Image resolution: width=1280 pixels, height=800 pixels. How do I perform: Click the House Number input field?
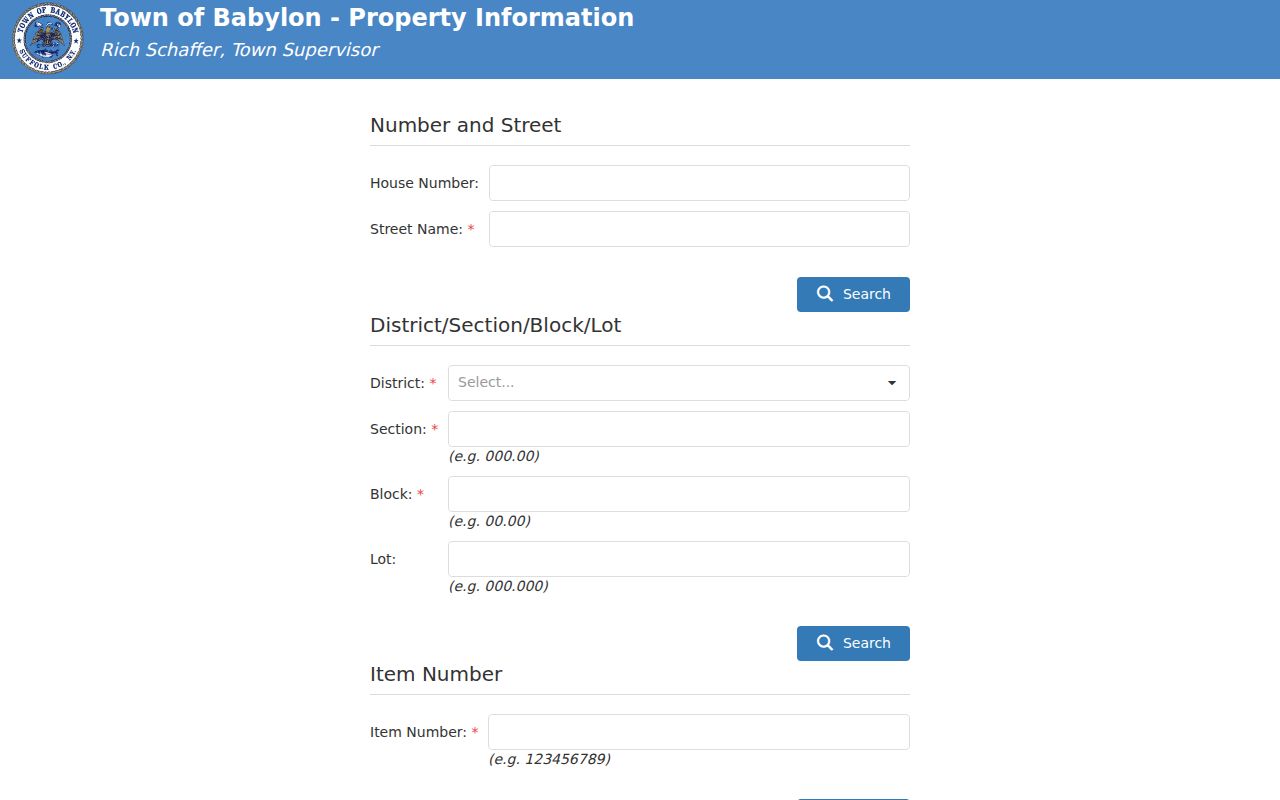[699, 183]
